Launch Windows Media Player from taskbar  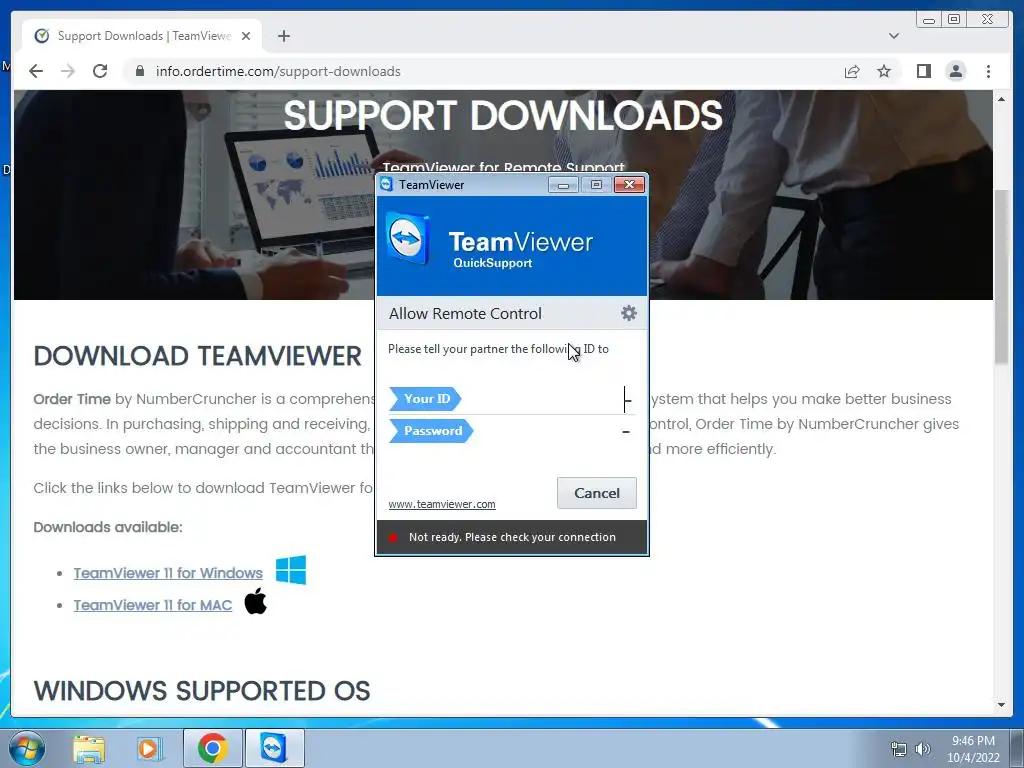pos(150,748)
